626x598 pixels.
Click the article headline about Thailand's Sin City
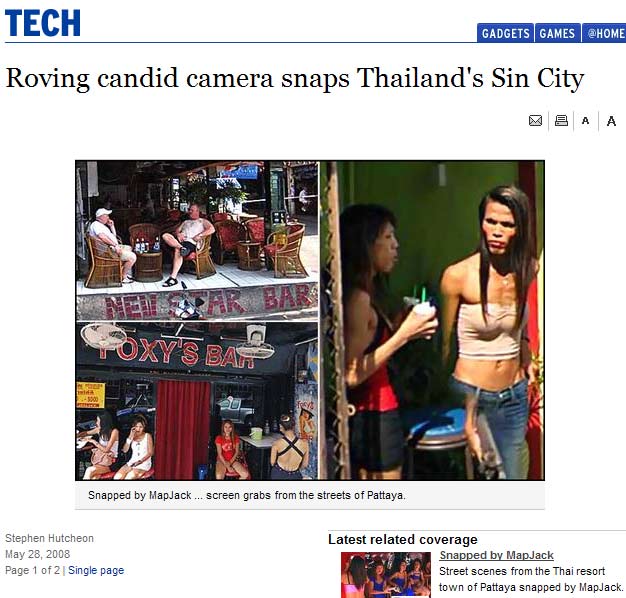295,78
